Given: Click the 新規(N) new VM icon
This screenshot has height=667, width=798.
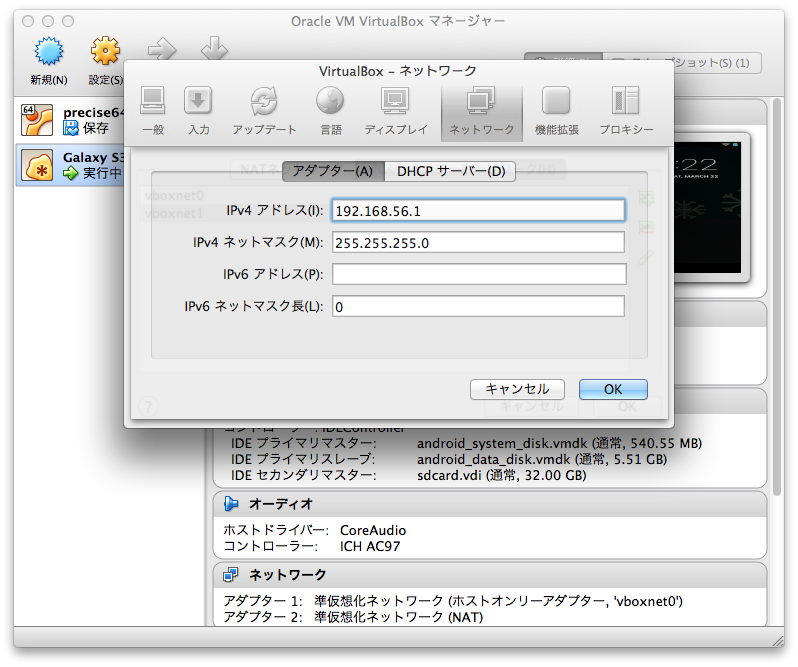Looking at the screenshot, I should point(49,51).
